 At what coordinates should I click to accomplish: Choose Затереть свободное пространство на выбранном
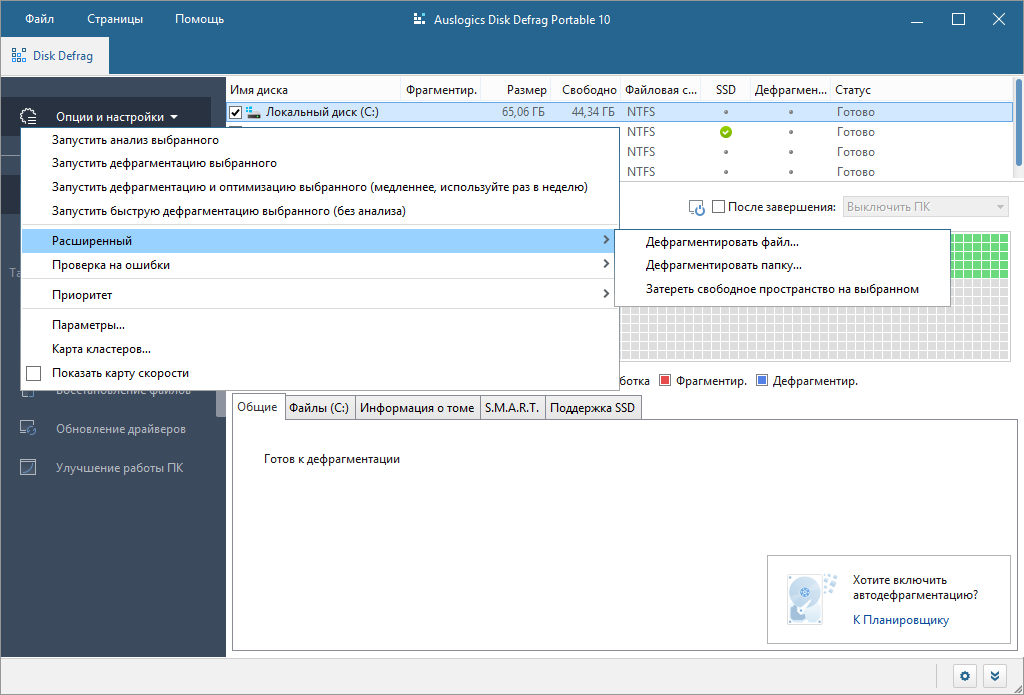click(x=782, y=289)
